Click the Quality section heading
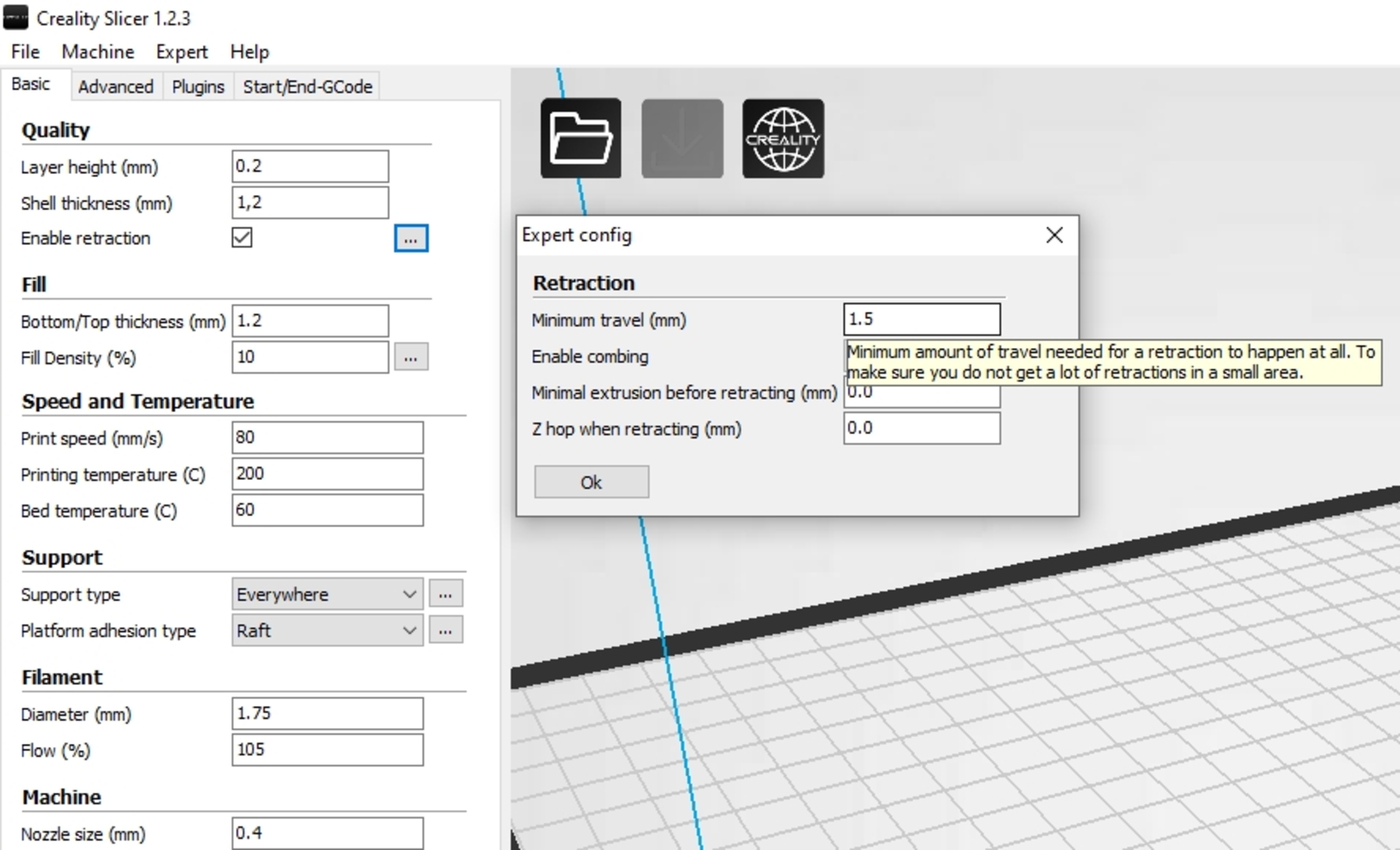This screenshot has width=1400, height=850. pyautogui.click(x=55, y=130)
